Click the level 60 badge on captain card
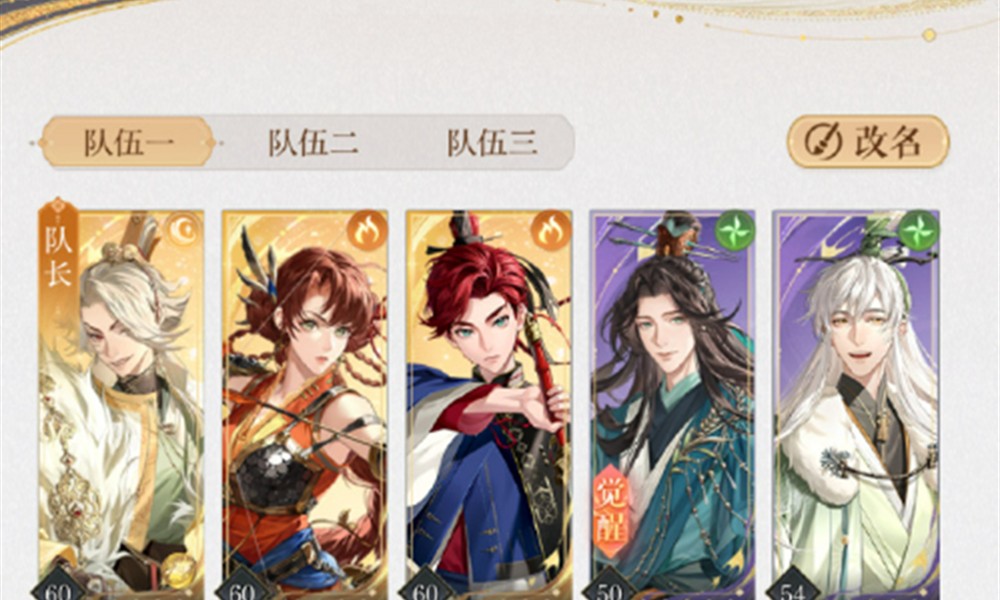Viewport: 1000px width, 600px height. pyautogui.click(x=58, y=587)
